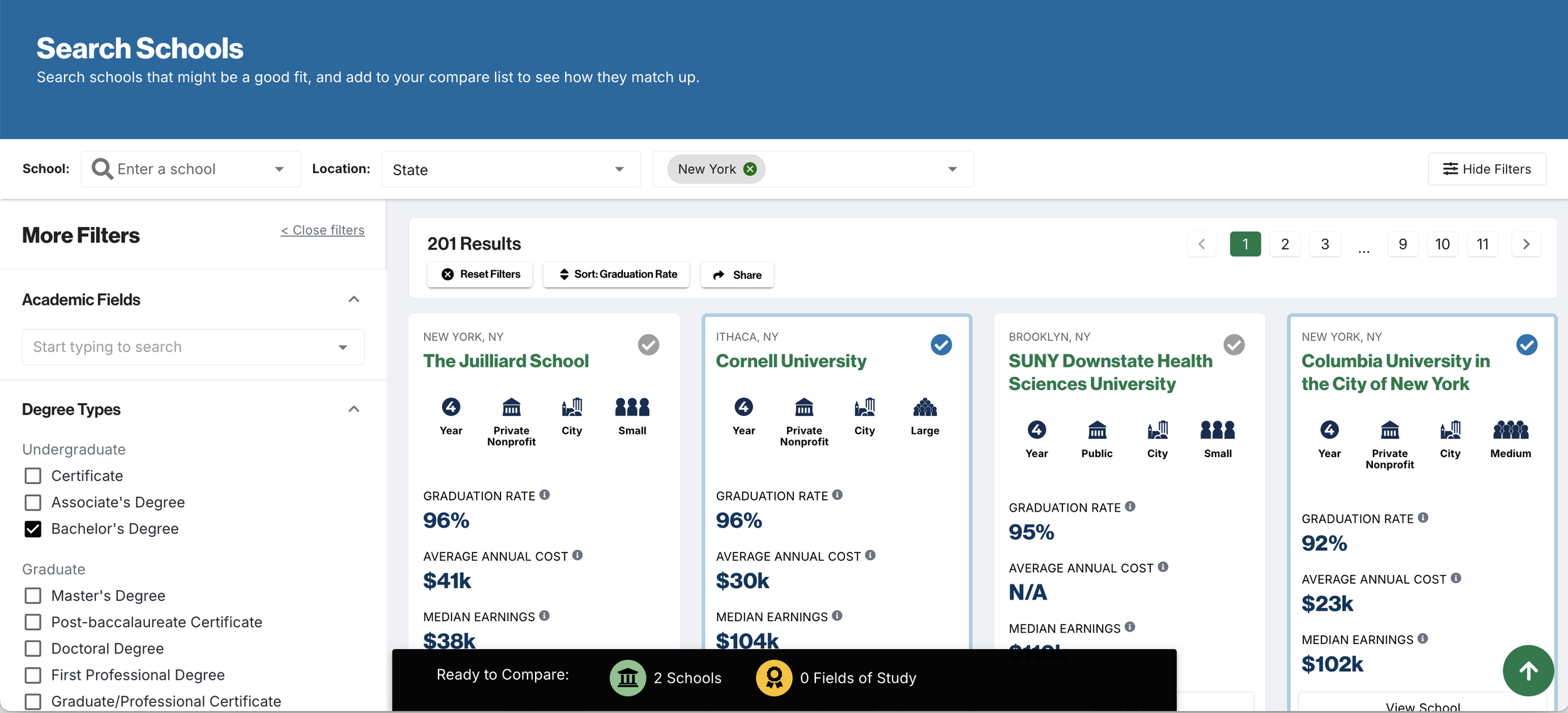Open SUNY Downstate Health Sciences University link
Viewport: 1568px width, 713px height.
1110,372
